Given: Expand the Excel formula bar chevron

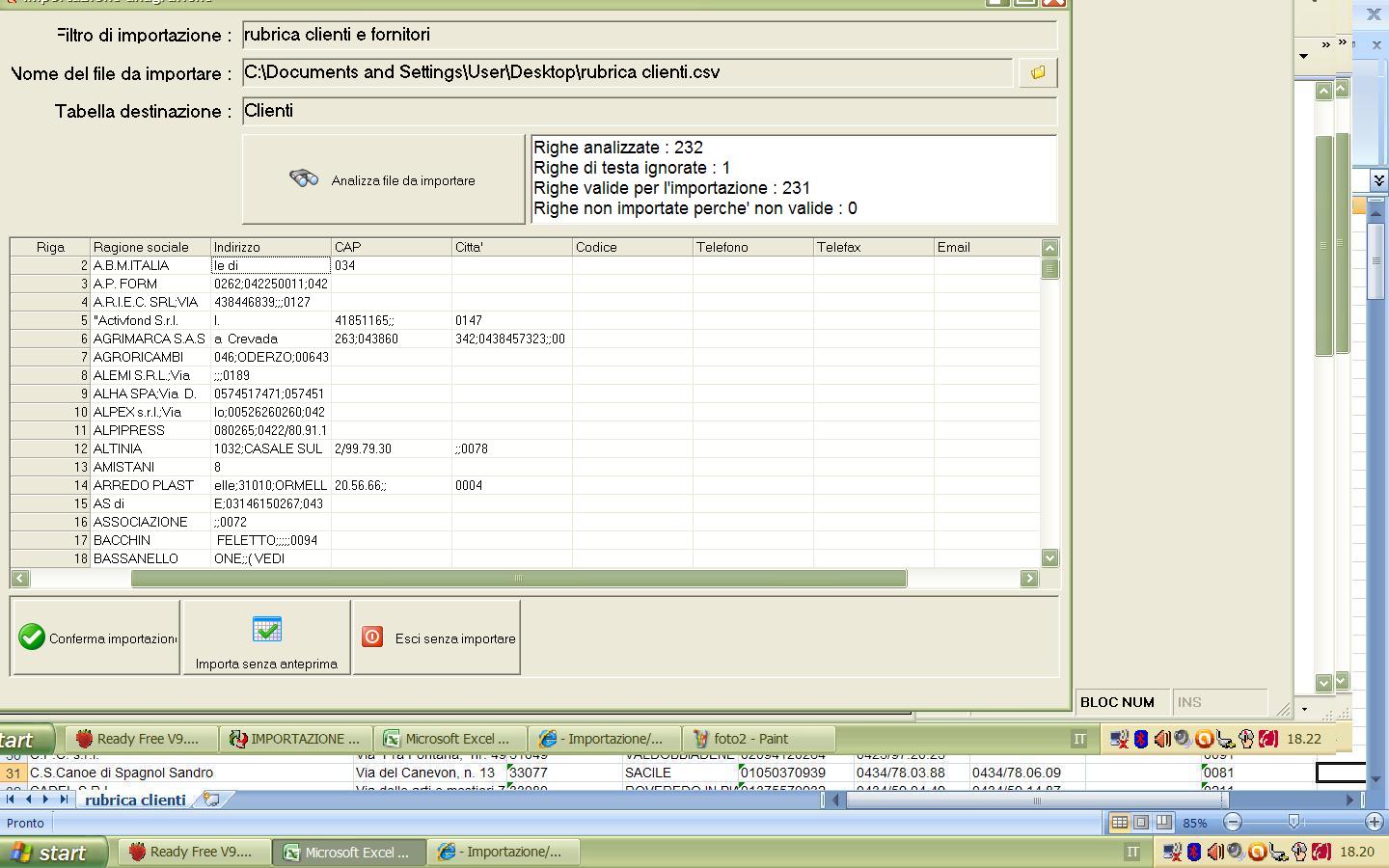Looking at the screenshot, I should 1378,180.
